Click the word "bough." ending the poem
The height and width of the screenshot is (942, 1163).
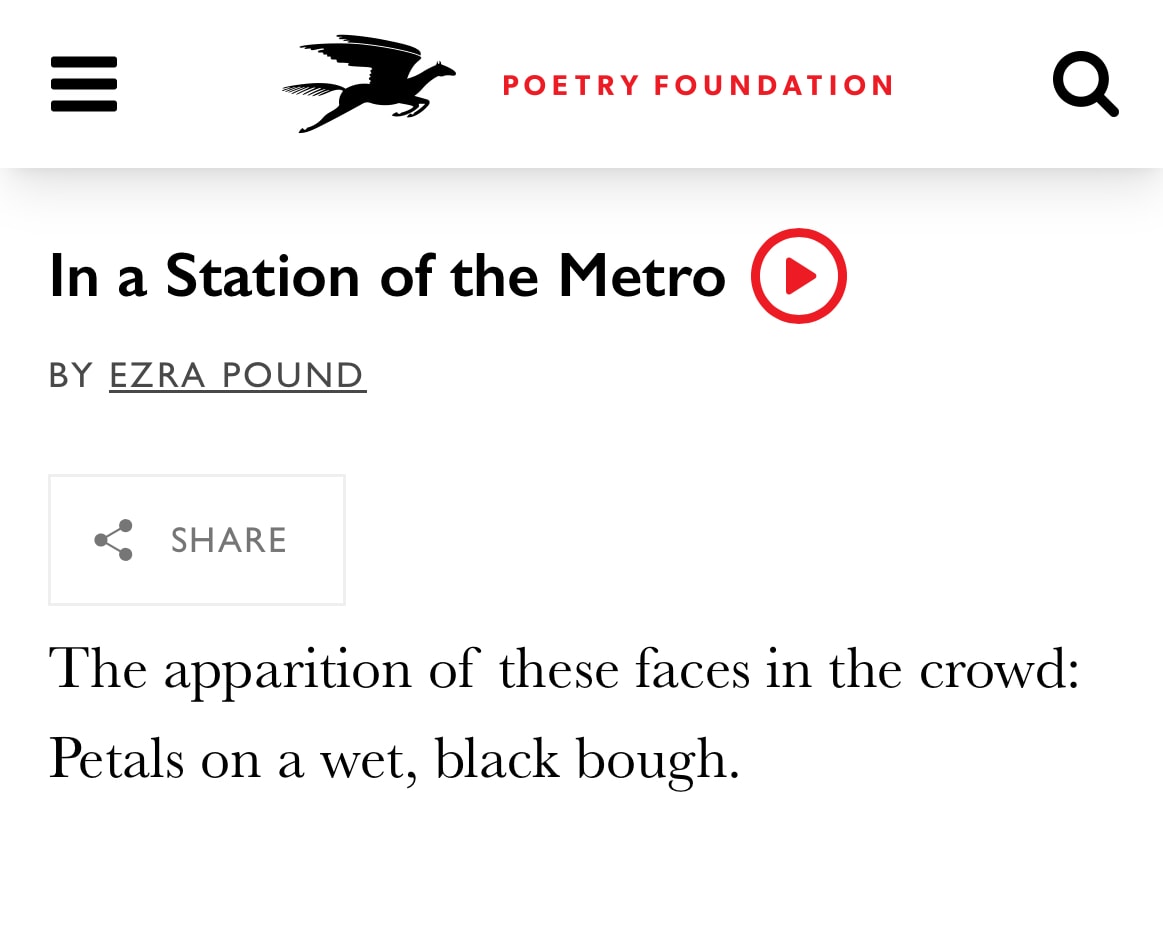pyautogui.click(x=657, y=759)
